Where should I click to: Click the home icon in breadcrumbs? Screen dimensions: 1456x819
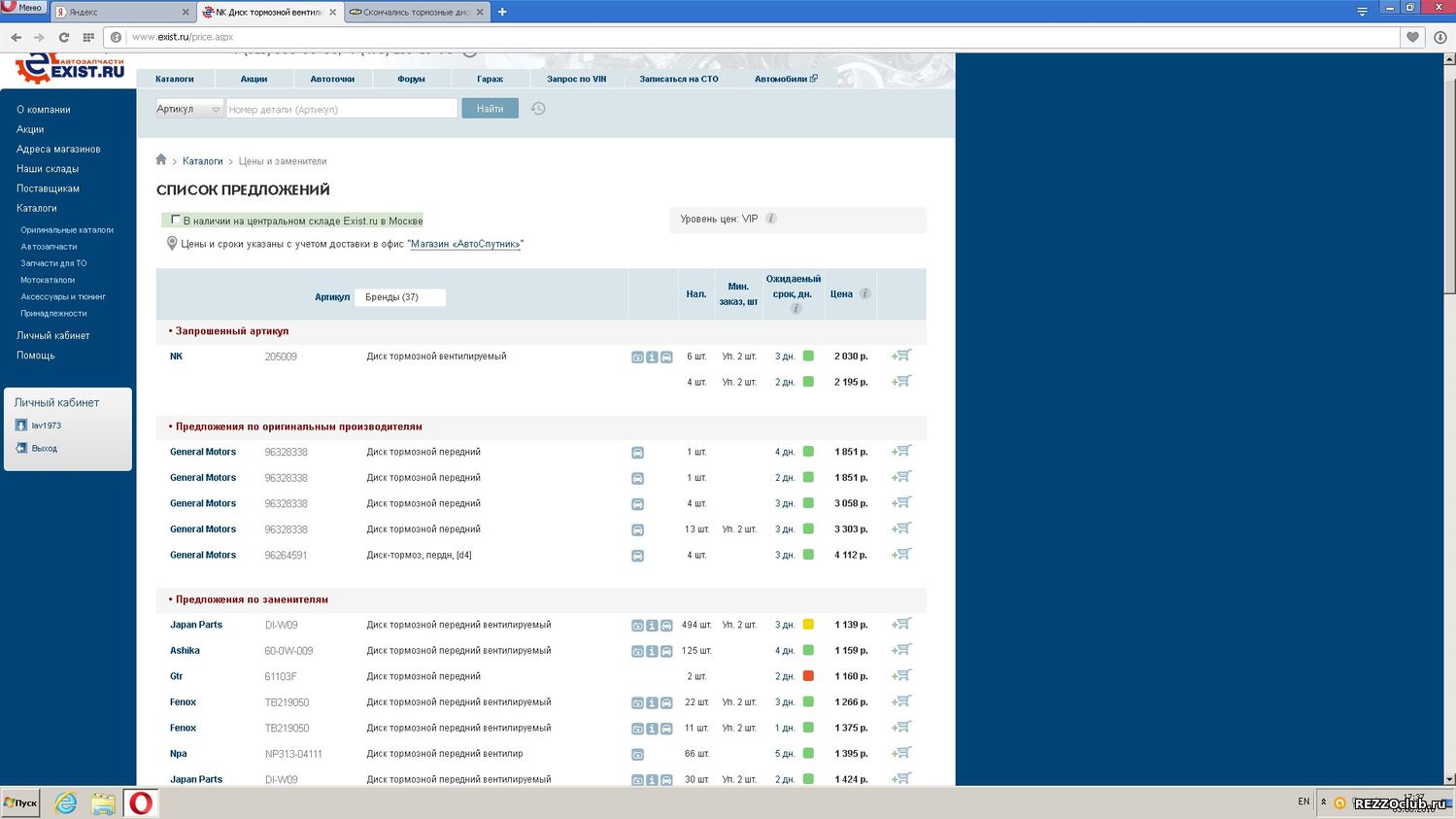tap(161, 159)
